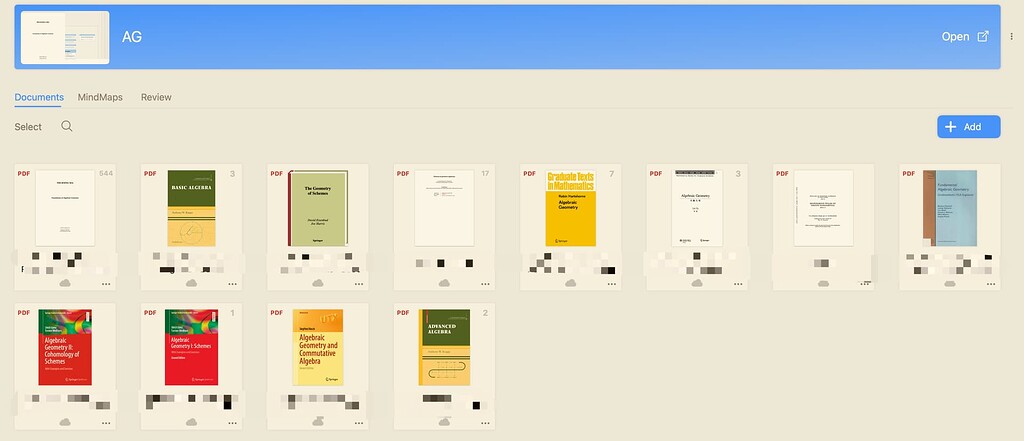Open more options for Algebraic Geometry I: Schemes
This screenshot has height=441, width=1024.
pos(232,423)
